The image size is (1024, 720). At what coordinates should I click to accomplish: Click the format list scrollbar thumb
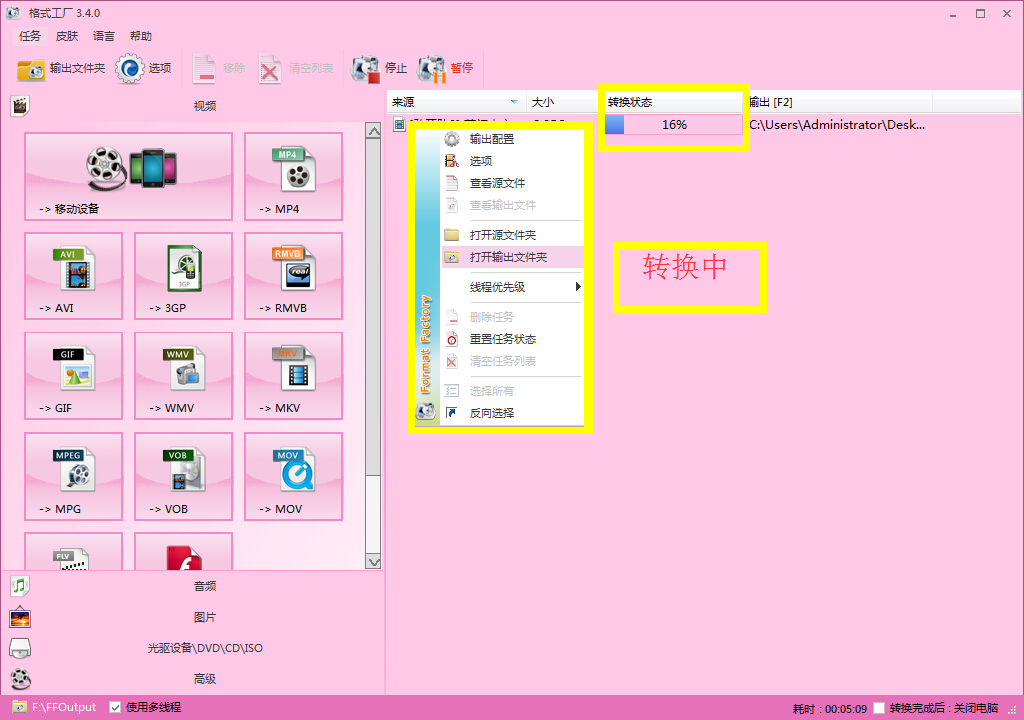374,306
